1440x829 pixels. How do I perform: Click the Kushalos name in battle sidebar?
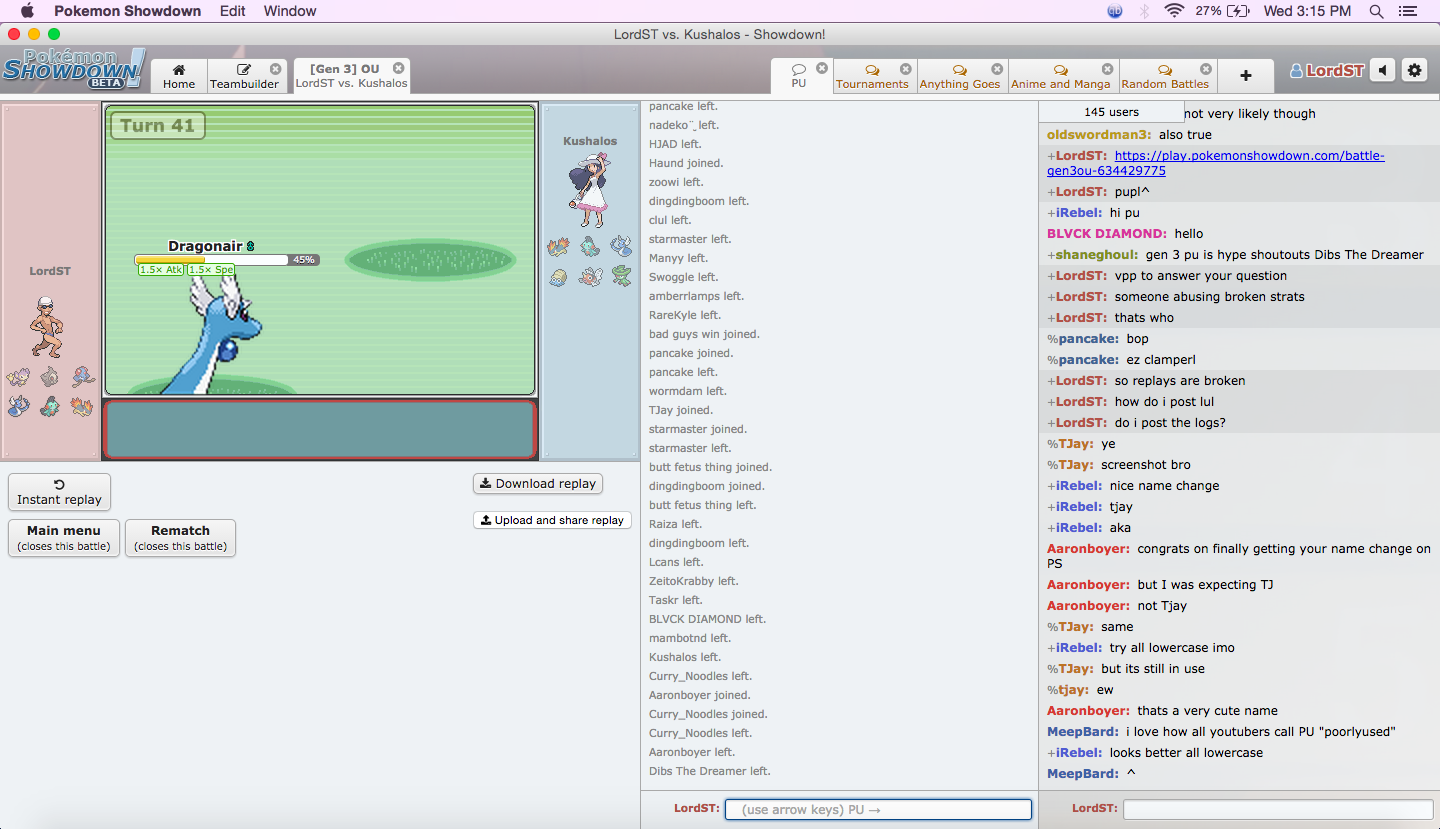590,141
